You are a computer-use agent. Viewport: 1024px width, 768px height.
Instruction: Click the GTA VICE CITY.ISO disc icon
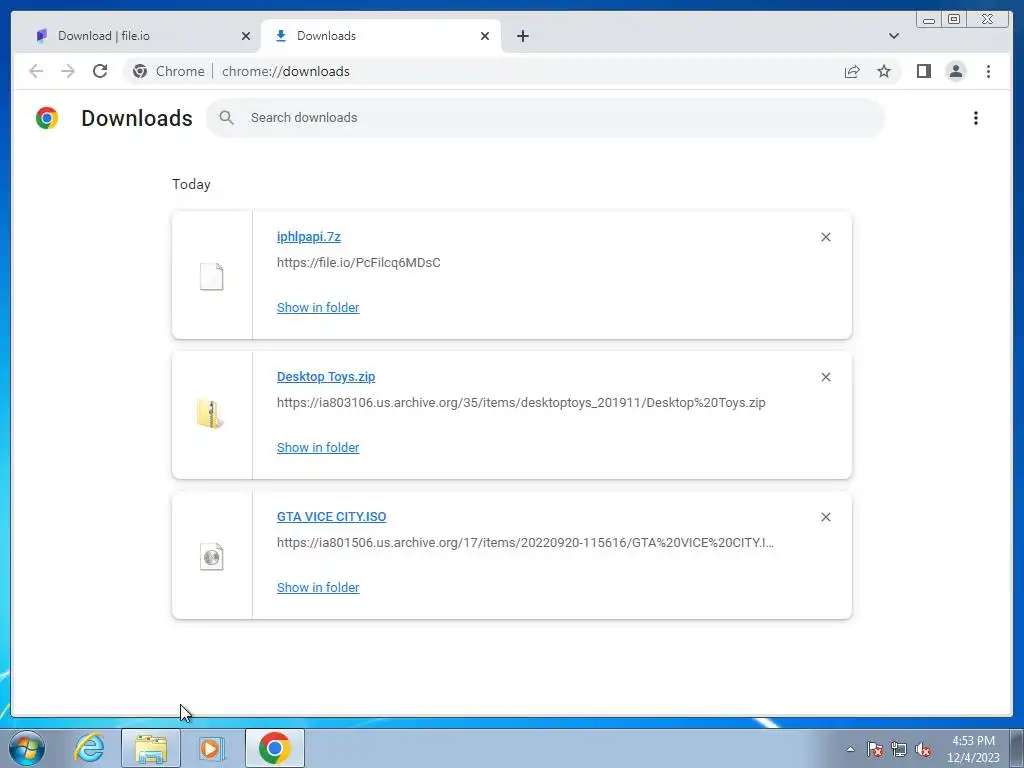click(212, 556)
